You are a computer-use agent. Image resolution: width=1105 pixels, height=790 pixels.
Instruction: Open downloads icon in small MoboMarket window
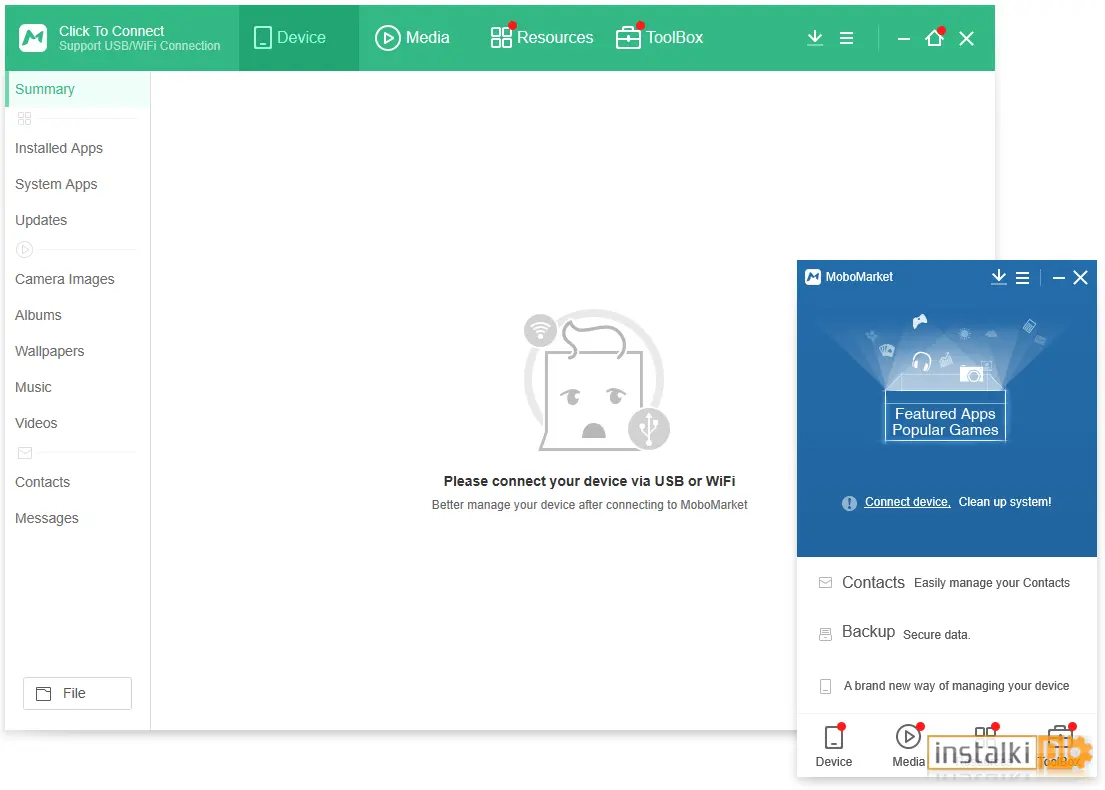tap(999, 277)
